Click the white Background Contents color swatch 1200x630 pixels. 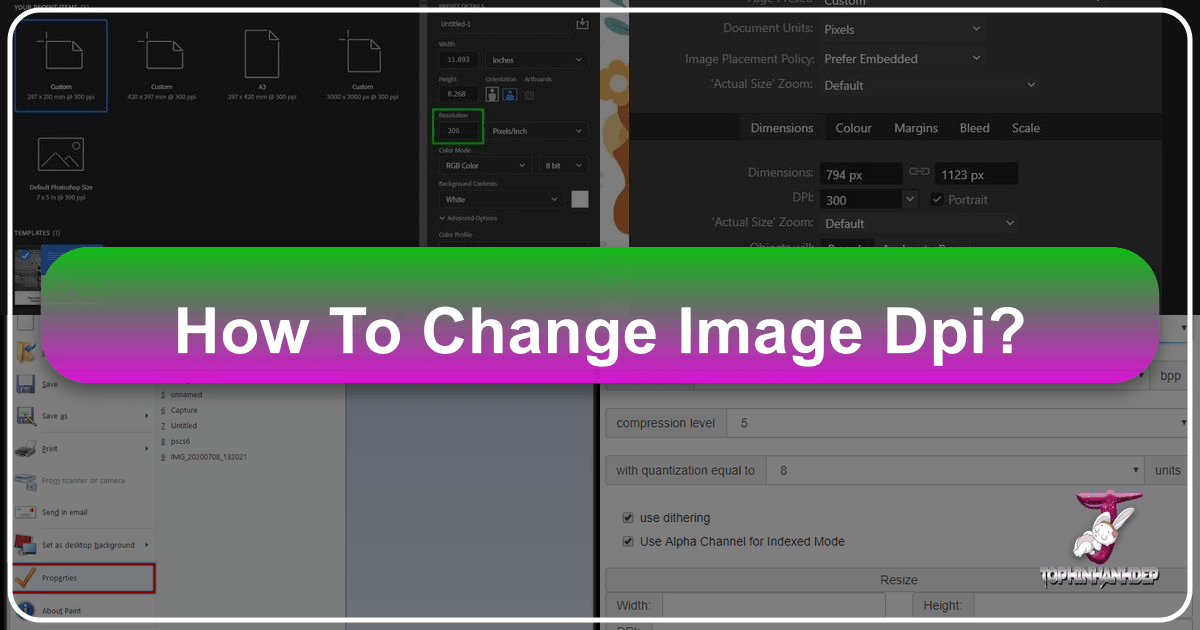point(579,199)
